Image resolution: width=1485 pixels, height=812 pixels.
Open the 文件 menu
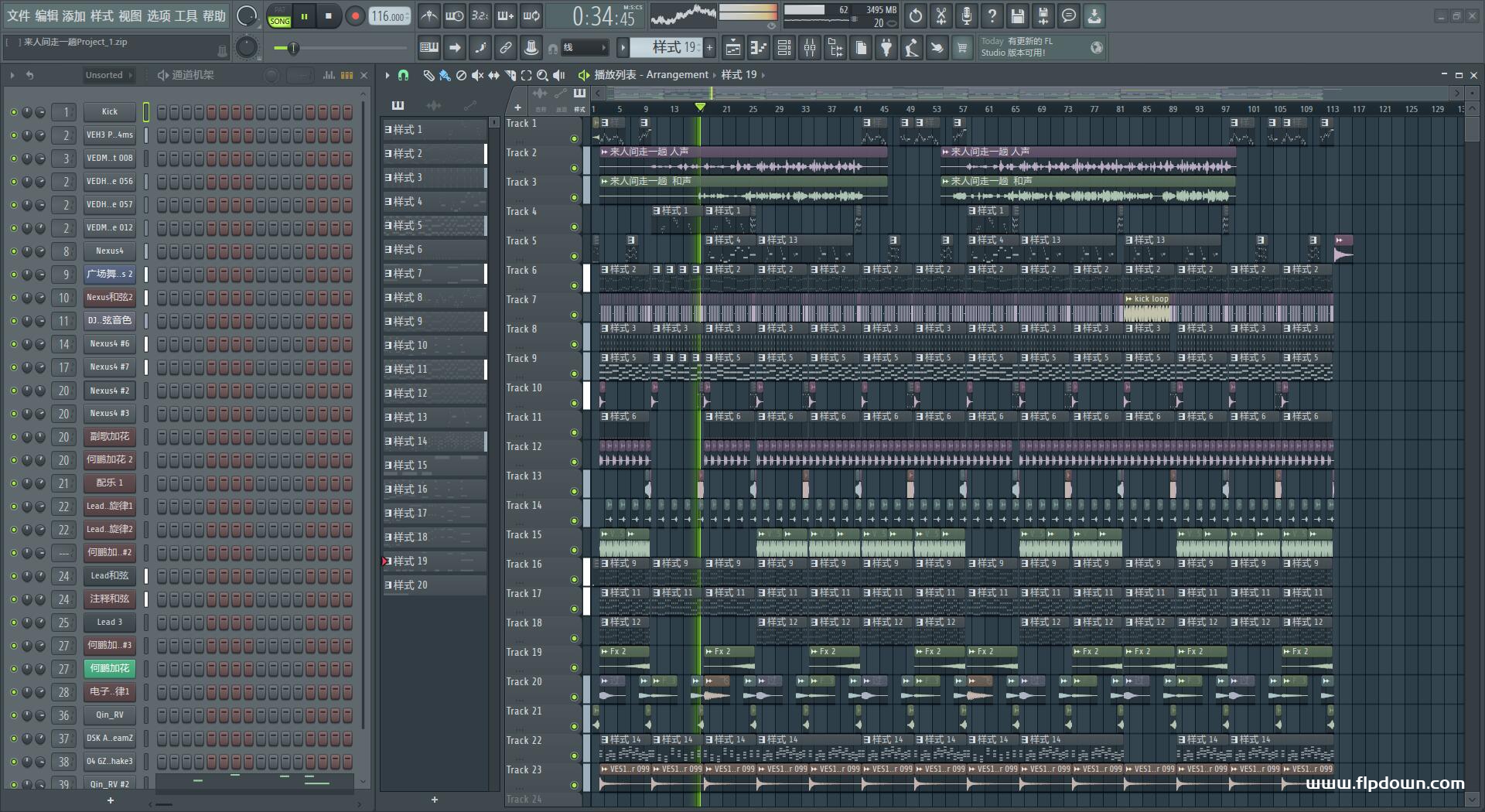point(19,15)
